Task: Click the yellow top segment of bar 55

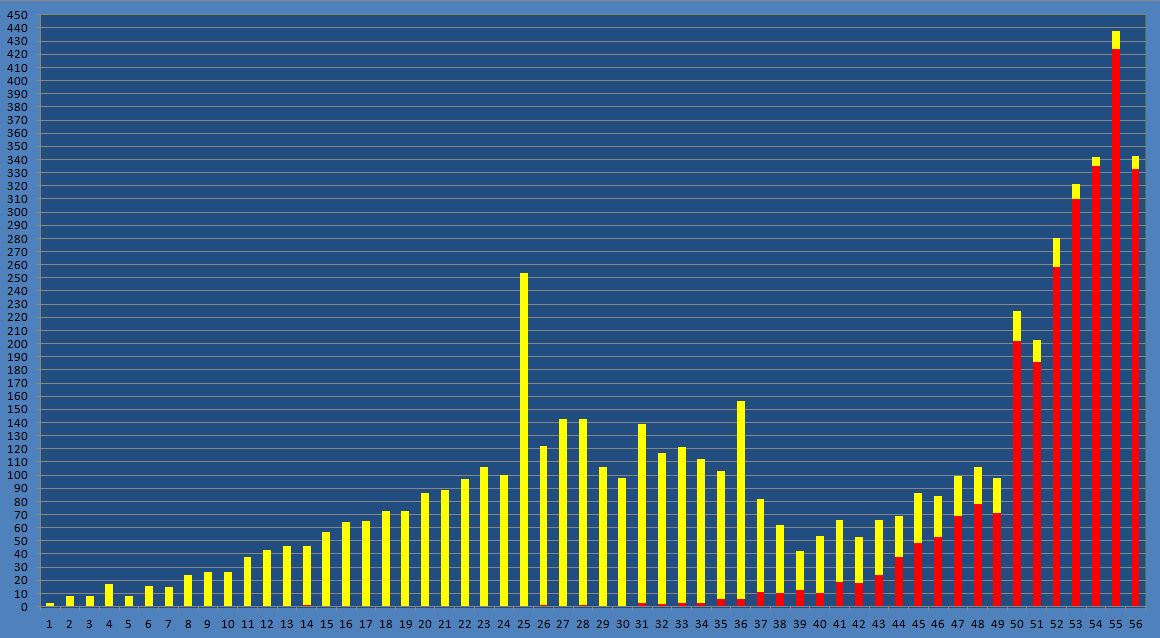Action: coord(1116,40)
